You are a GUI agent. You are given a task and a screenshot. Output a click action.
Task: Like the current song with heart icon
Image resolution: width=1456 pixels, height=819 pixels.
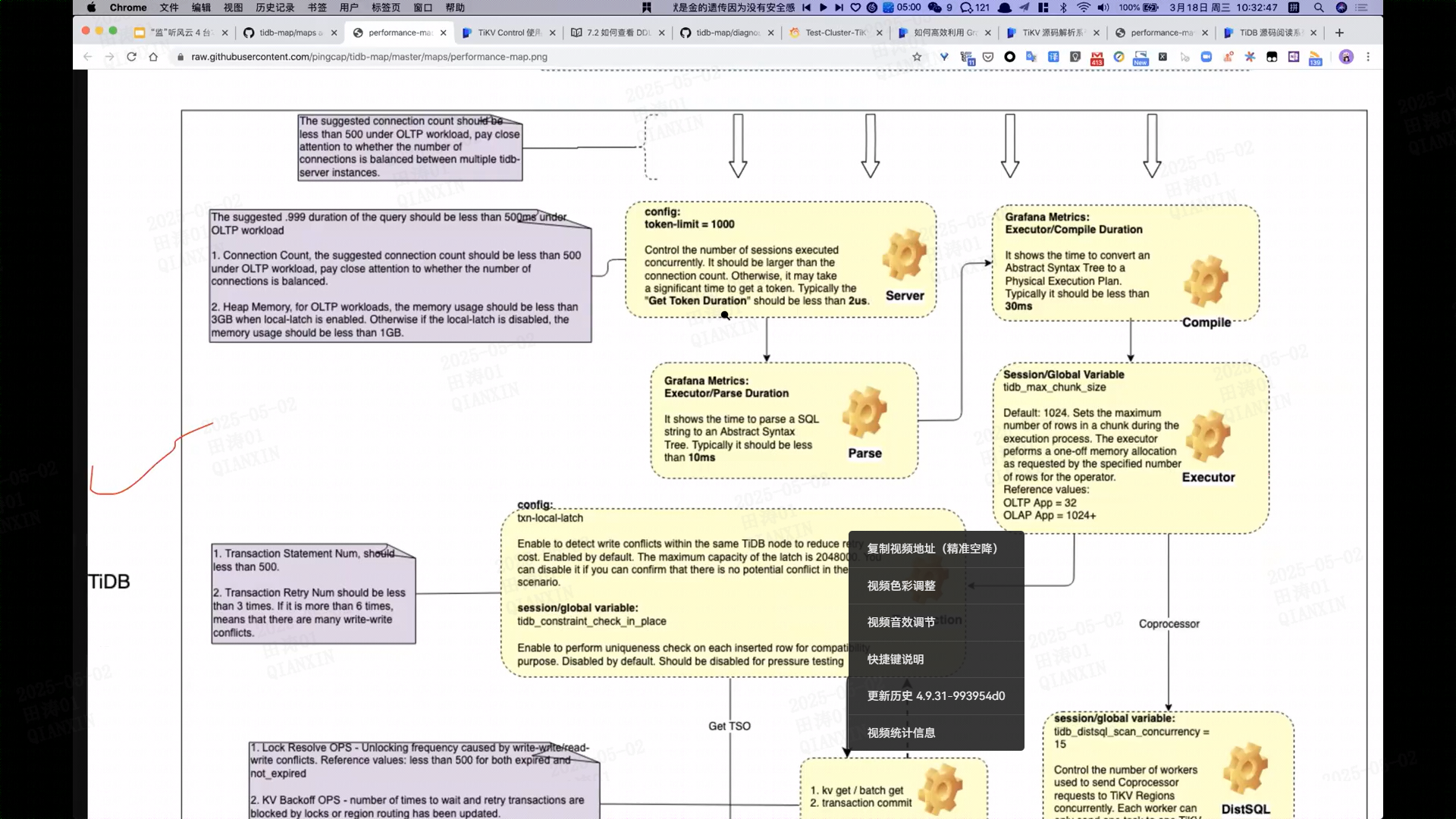(x=855, y=8)
